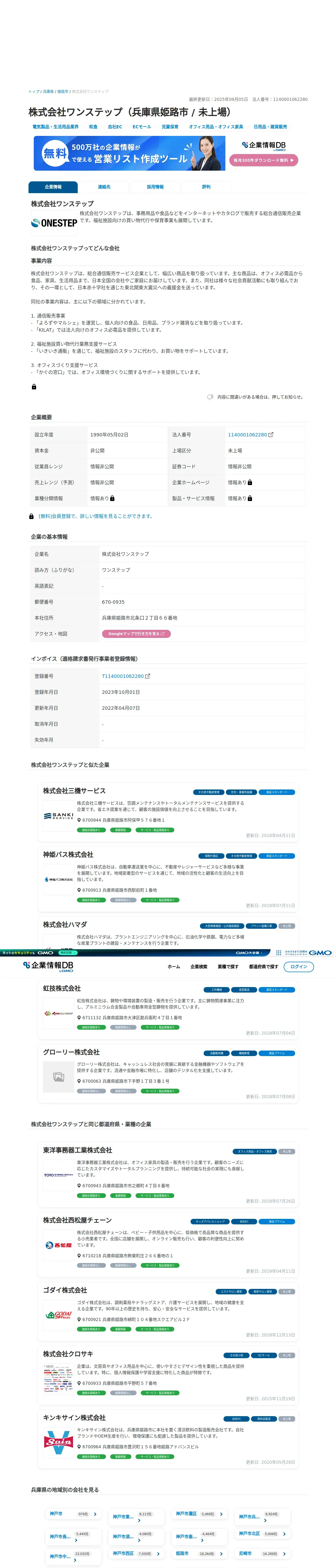The width and height of the screenshot is (336, 1568).
Task: Open 業種で探す in the header navigation
Action: [228, 967]
